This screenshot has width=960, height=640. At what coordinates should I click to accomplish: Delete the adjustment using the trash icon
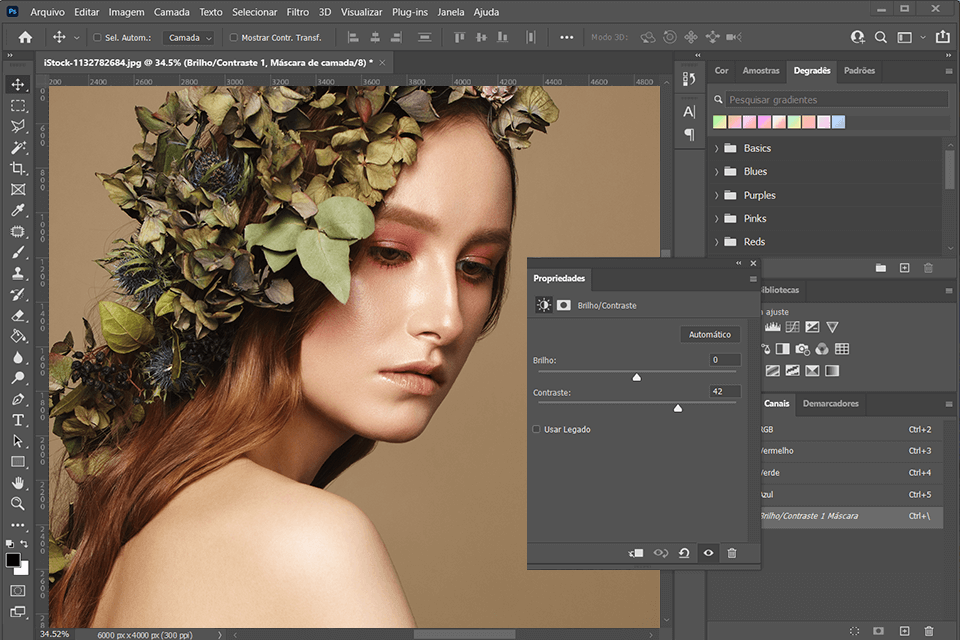pyautogui.click(x=732, y=553)
